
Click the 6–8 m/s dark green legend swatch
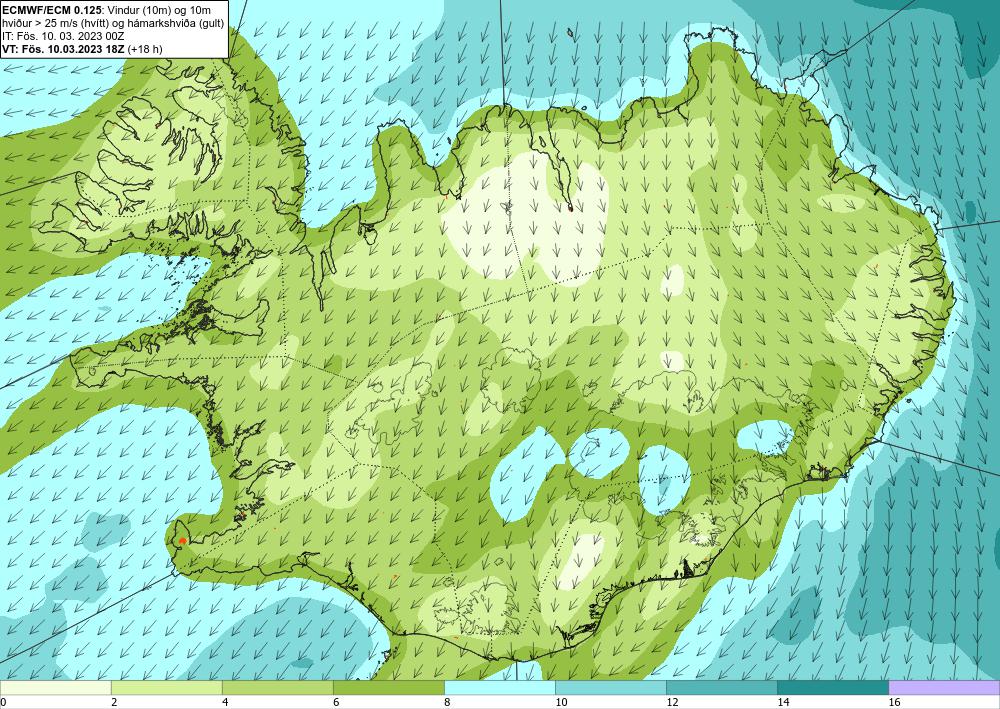tap(388, 688)
